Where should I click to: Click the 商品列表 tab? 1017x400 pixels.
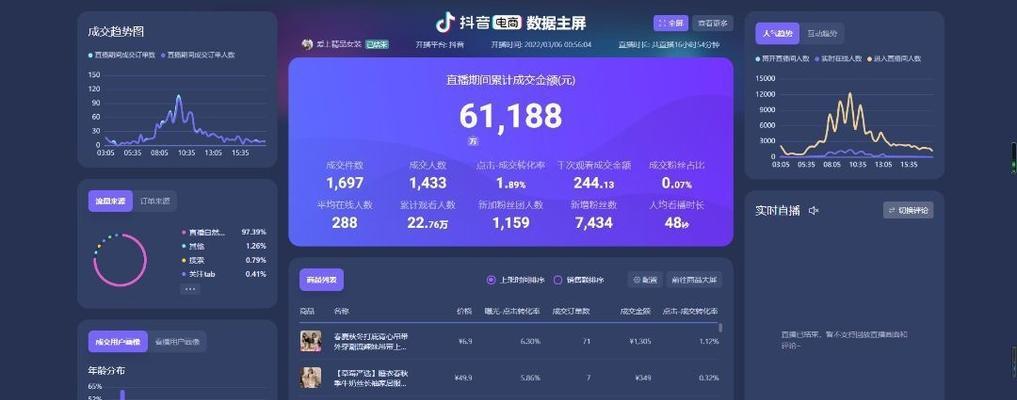pos(322,280)
